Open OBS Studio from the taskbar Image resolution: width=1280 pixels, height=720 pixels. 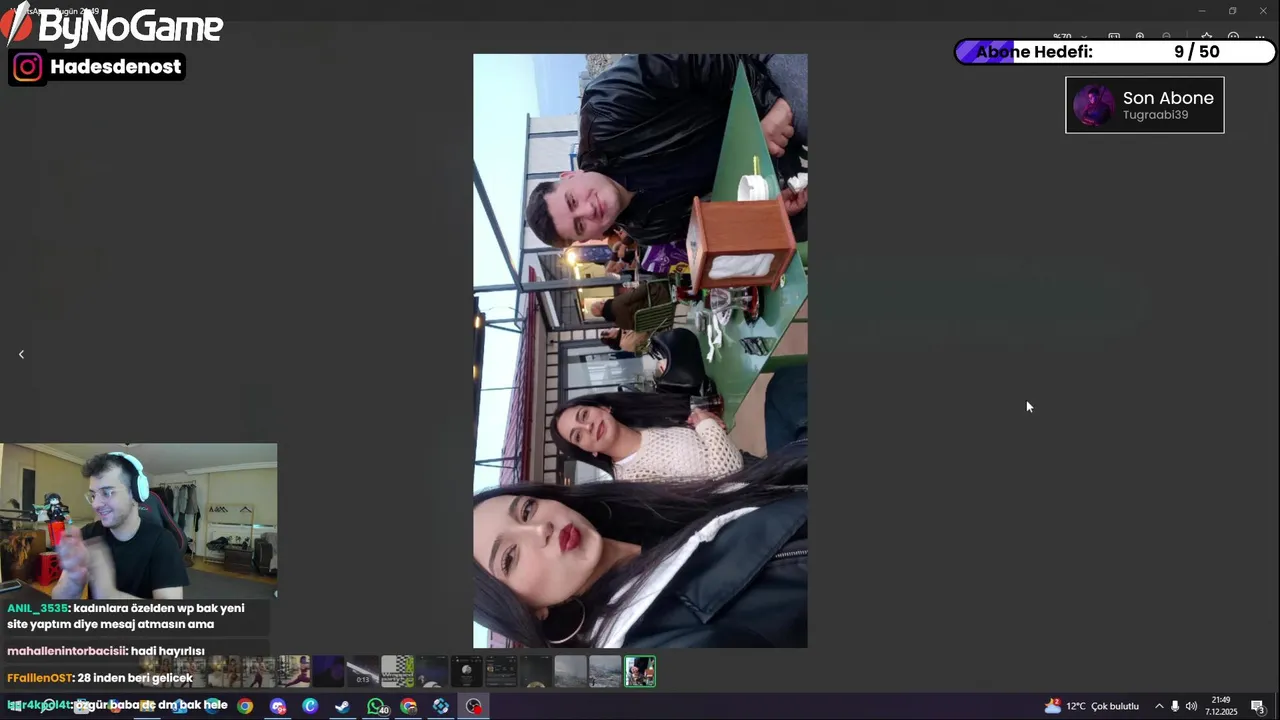point(474,706)
